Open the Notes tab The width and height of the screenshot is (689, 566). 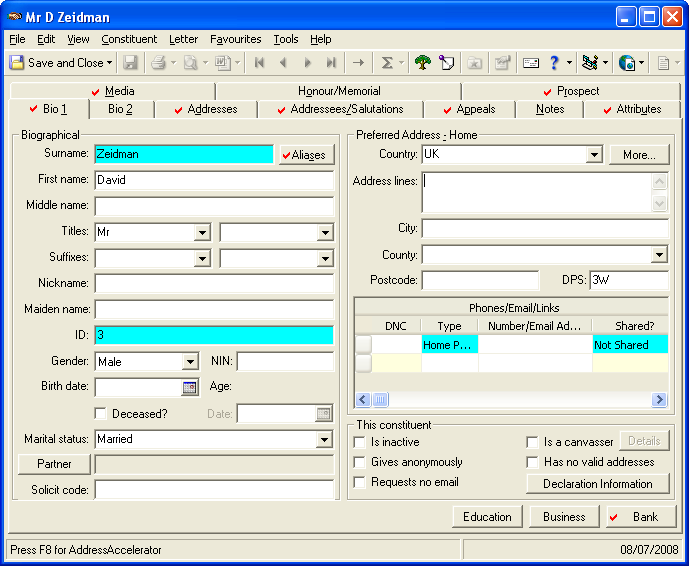[550, 109]
